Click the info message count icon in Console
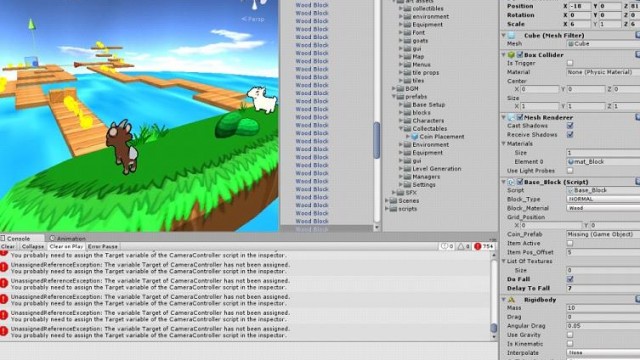640x360 pixels. (444, 247)
